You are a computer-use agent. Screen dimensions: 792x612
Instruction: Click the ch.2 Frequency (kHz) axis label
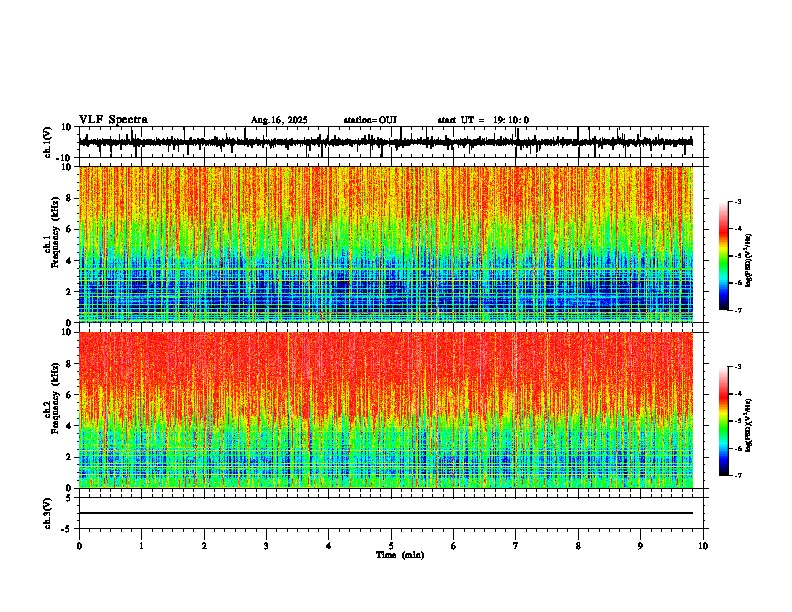52,398
